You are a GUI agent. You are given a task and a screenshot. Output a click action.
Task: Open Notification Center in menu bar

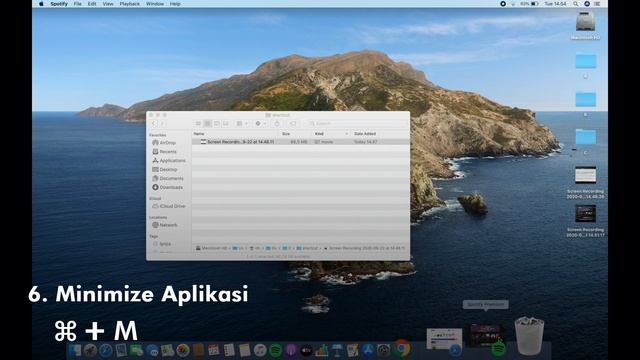[x=597, y=4]
